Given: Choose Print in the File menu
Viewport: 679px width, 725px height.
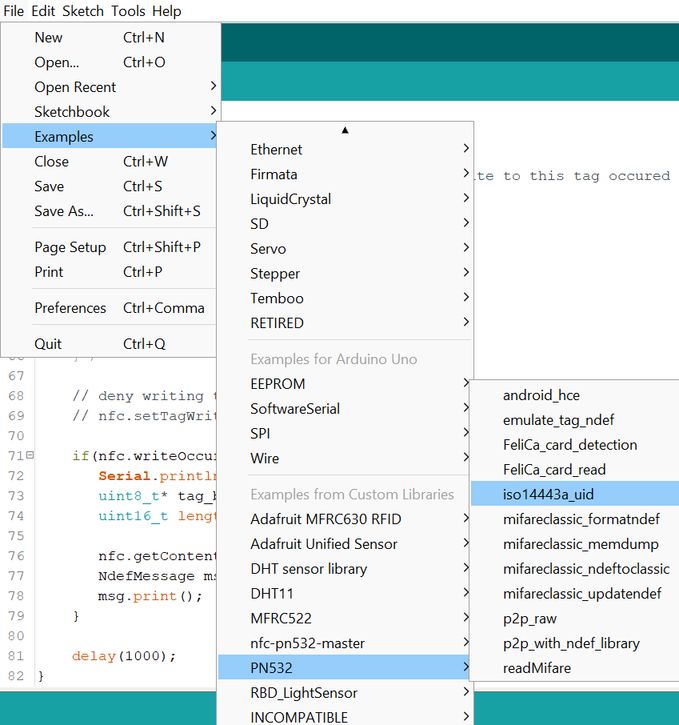Looking at the screenshot, I should pos(110,272).
